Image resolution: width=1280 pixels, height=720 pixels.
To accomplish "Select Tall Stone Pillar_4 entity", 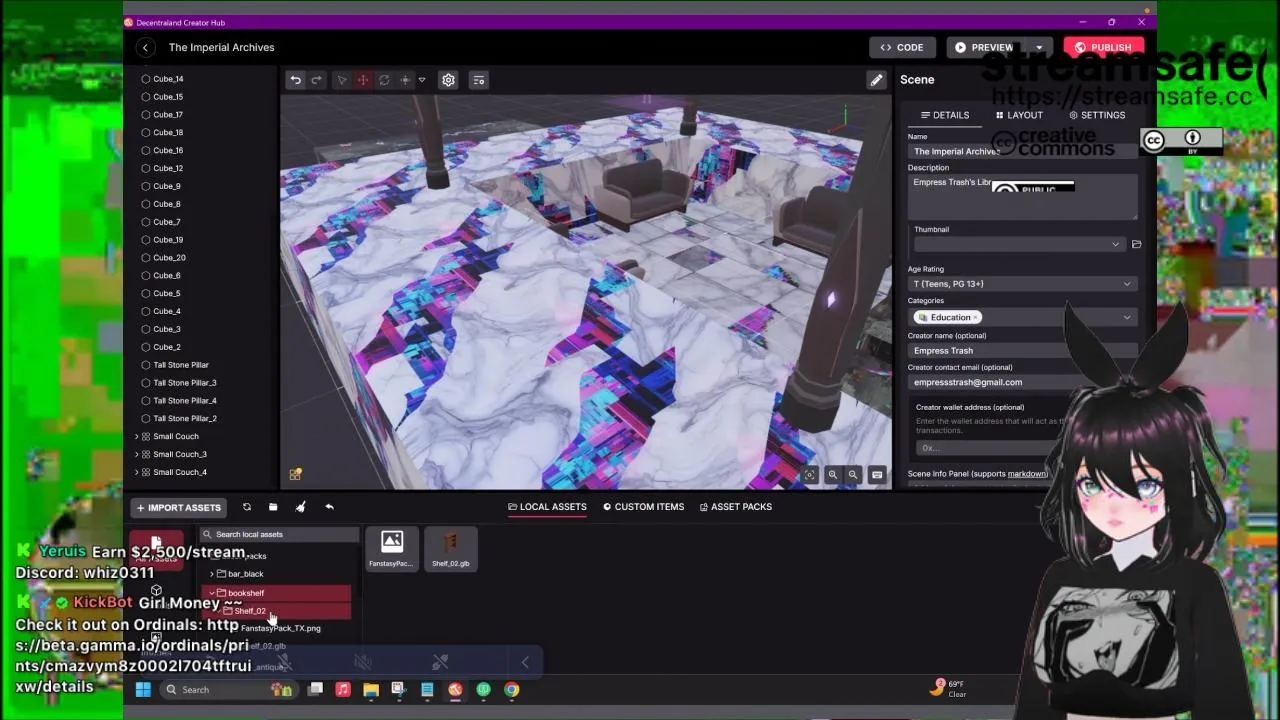I will [185, 401].
